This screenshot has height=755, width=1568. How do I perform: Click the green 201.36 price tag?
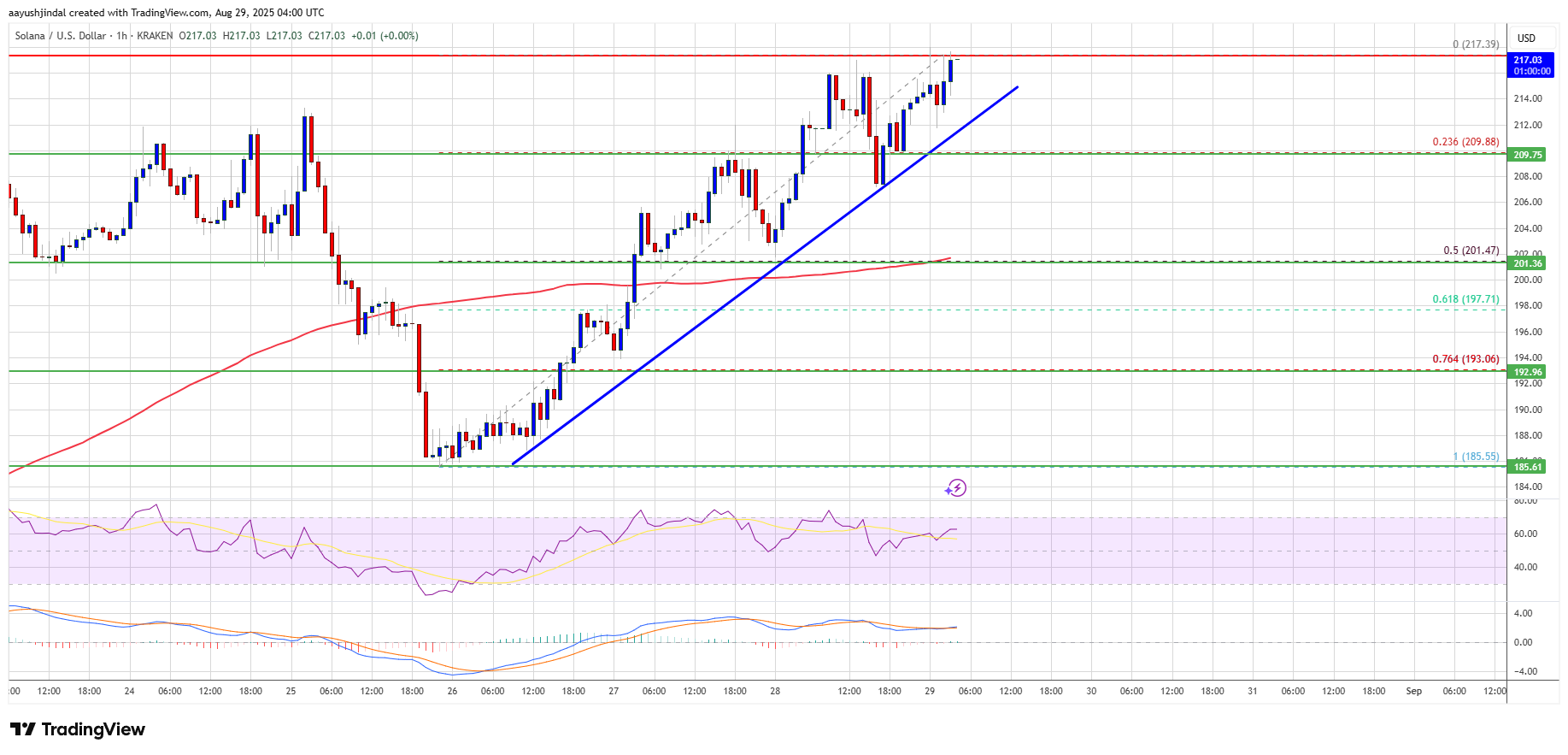point(1528,263)
